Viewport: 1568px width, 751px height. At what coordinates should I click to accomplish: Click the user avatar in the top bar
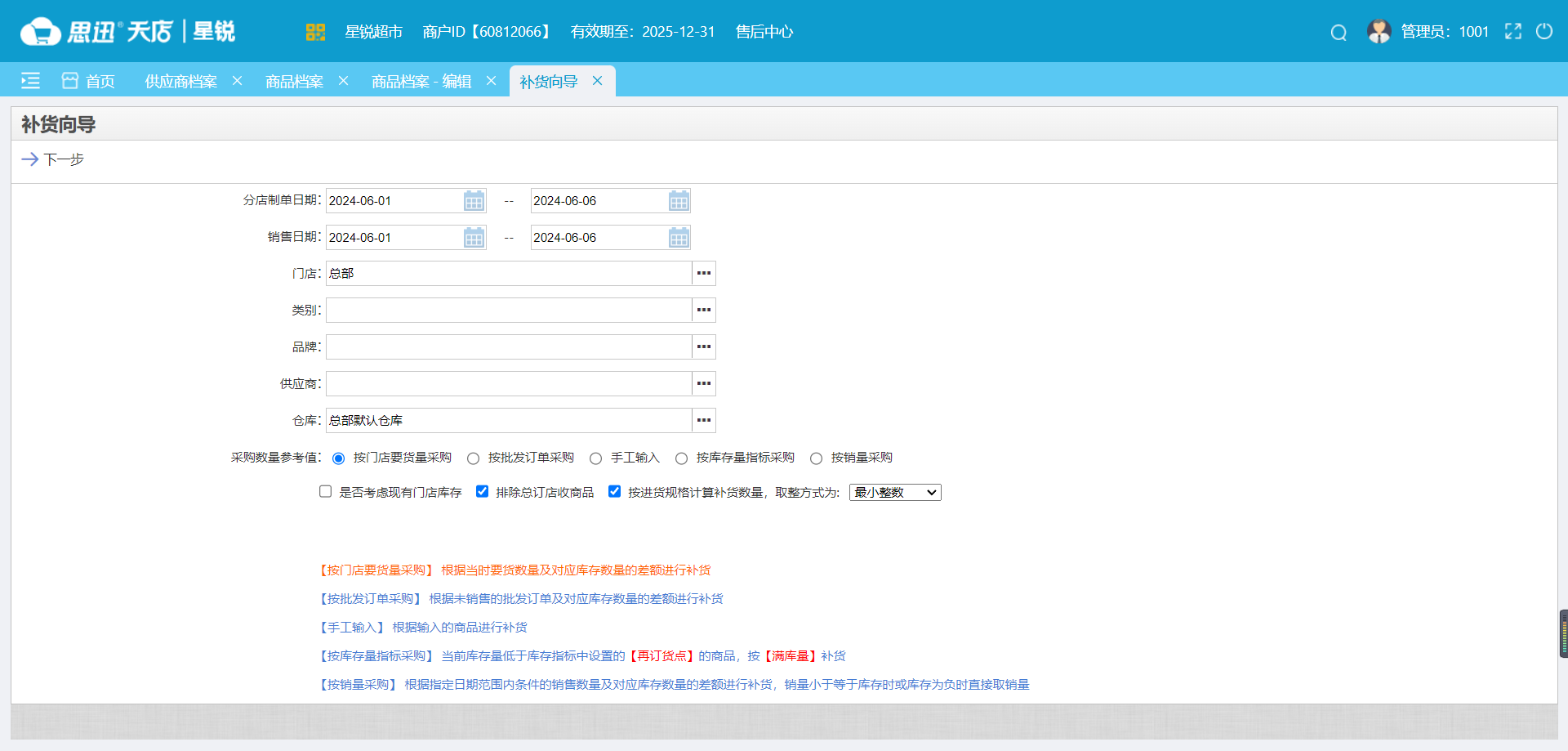click(x=1379, y=31)
